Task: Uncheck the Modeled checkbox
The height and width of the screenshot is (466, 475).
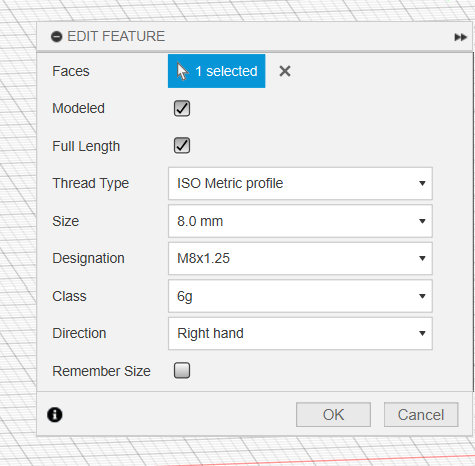Action: [182, 108]
